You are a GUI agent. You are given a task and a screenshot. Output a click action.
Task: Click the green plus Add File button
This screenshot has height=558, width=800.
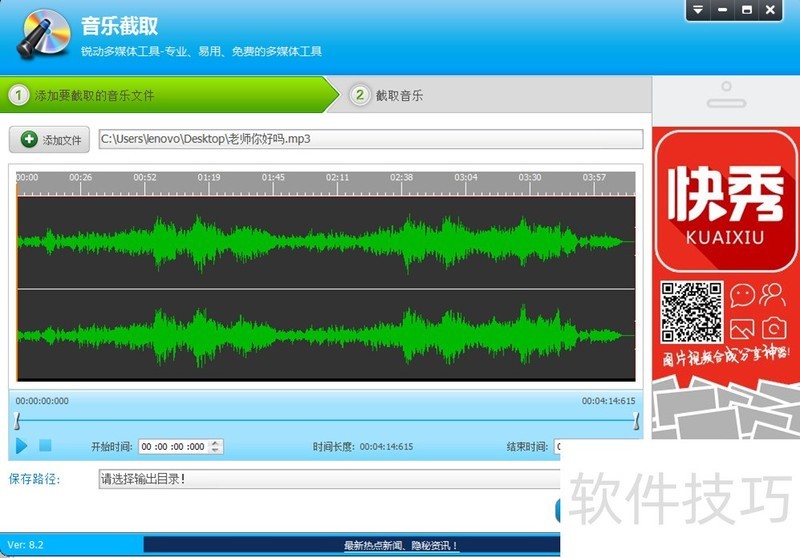point(49,139)
